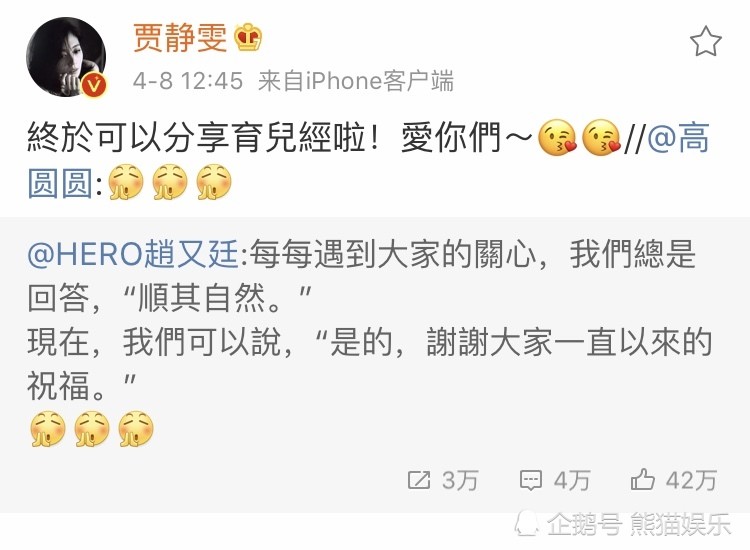The image size is (750, 550).
Task: Tap the first kiss emoji in the post
Action: pyautogui.click(x=557, y=137)
